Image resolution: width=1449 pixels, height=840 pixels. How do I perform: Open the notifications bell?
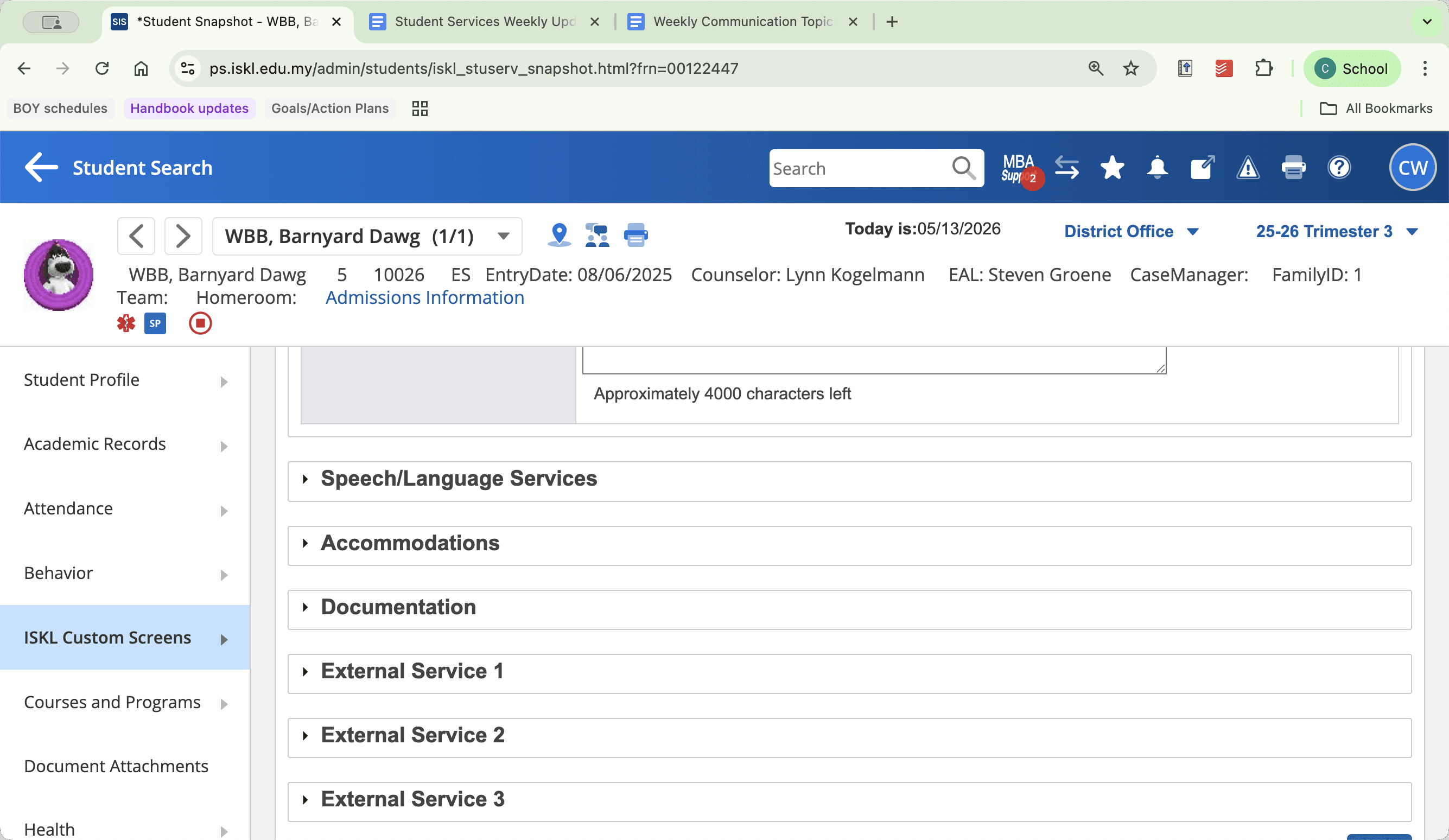(1157, 168)
